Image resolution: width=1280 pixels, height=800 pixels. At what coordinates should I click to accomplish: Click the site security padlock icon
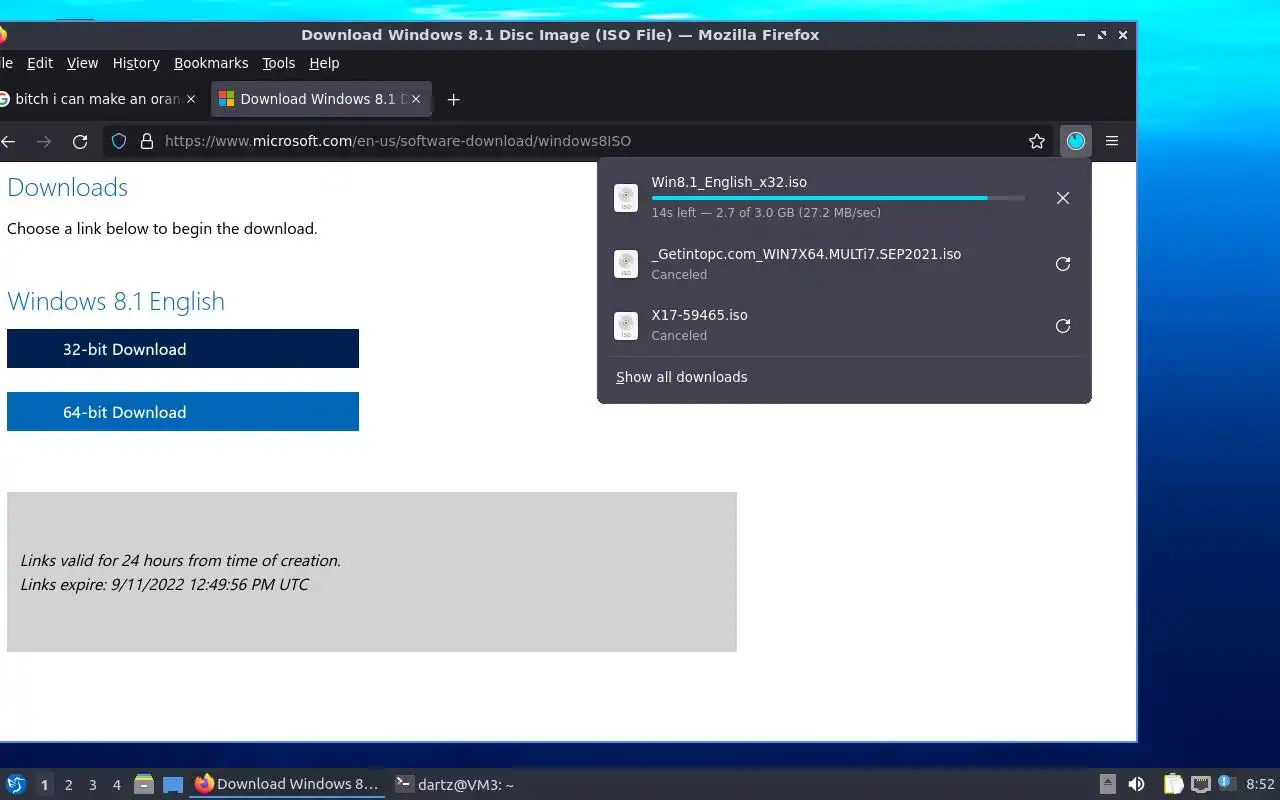(147, 141)
